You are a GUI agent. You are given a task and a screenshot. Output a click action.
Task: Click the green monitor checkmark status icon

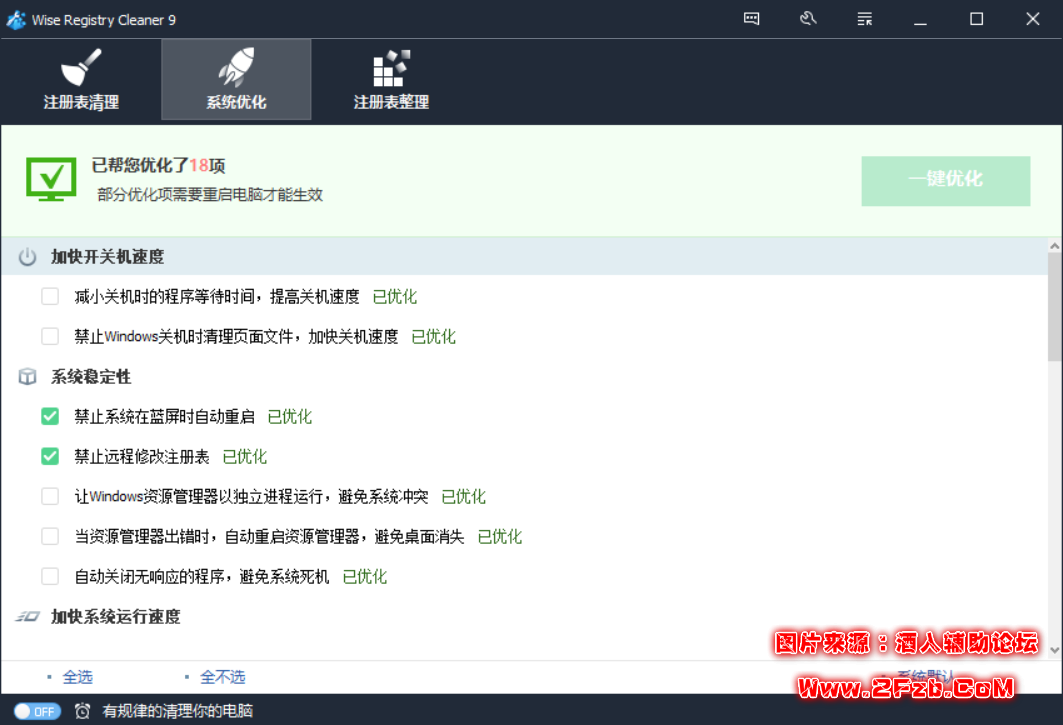click(x=52, y=180)
